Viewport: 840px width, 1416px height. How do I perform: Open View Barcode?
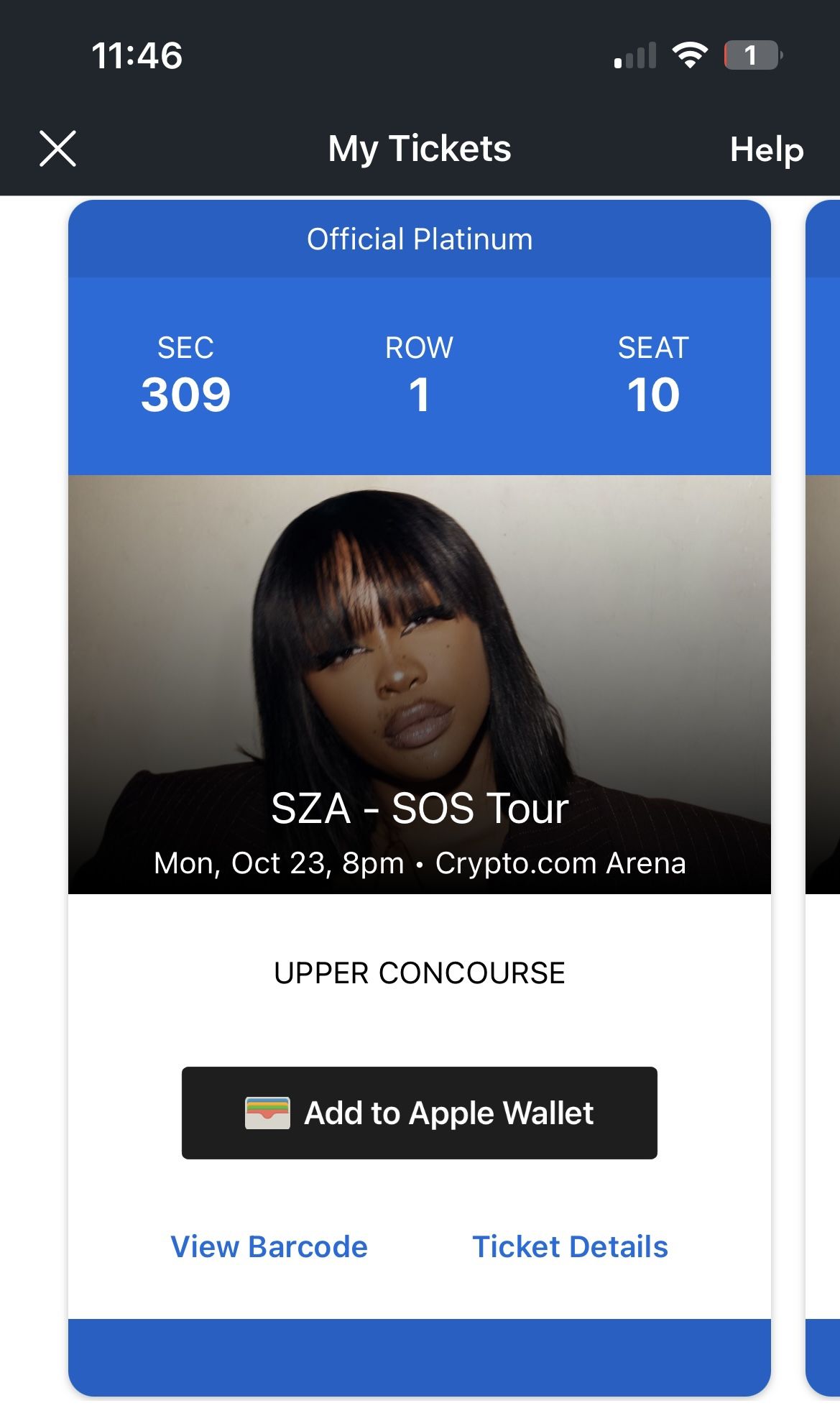[x=269, y=1246]
